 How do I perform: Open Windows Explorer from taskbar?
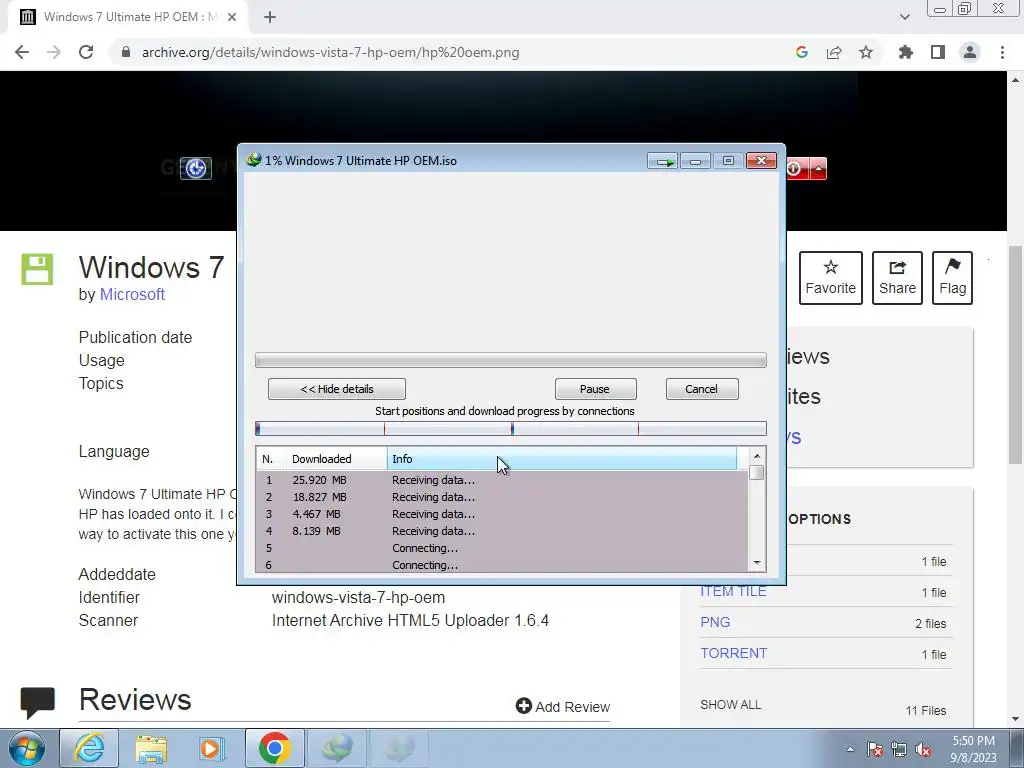click(151, 748)
